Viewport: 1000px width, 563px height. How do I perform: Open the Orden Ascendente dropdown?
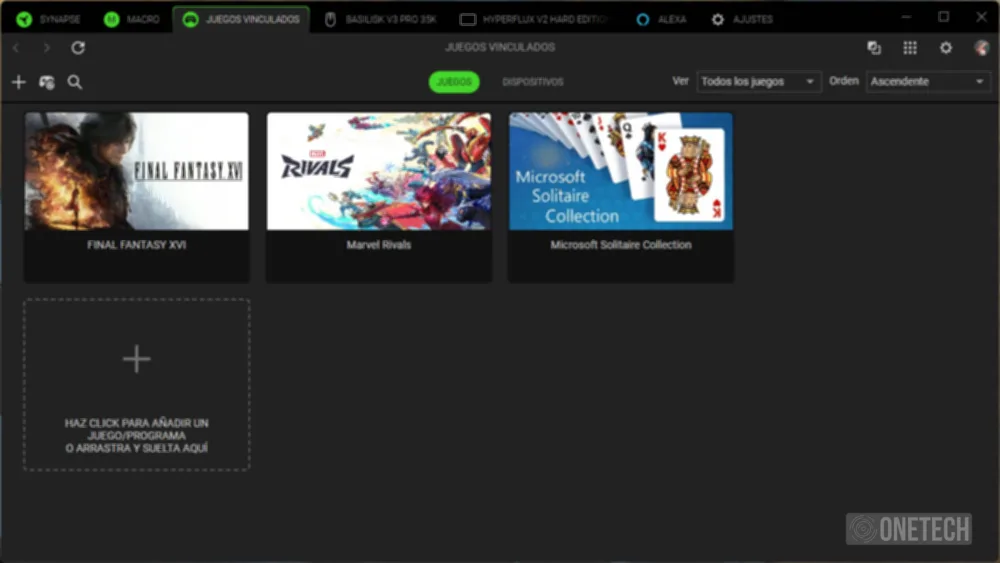point(927,82)
